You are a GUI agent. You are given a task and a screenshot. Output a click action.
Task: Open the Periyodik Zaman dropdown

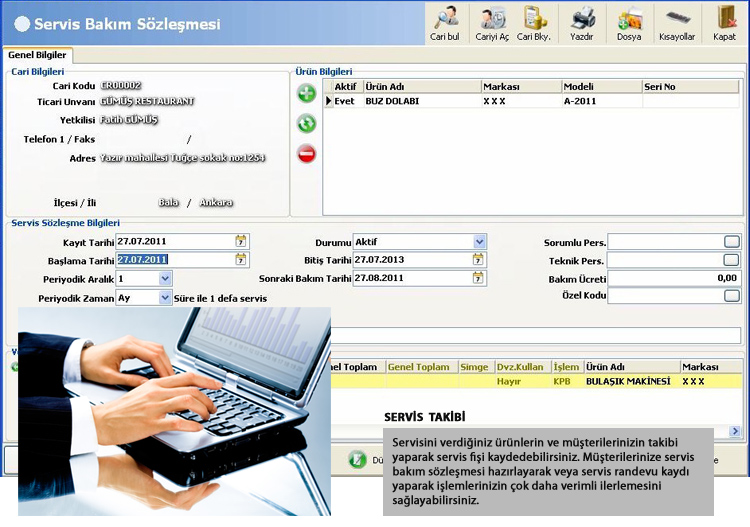click(165, 298)
